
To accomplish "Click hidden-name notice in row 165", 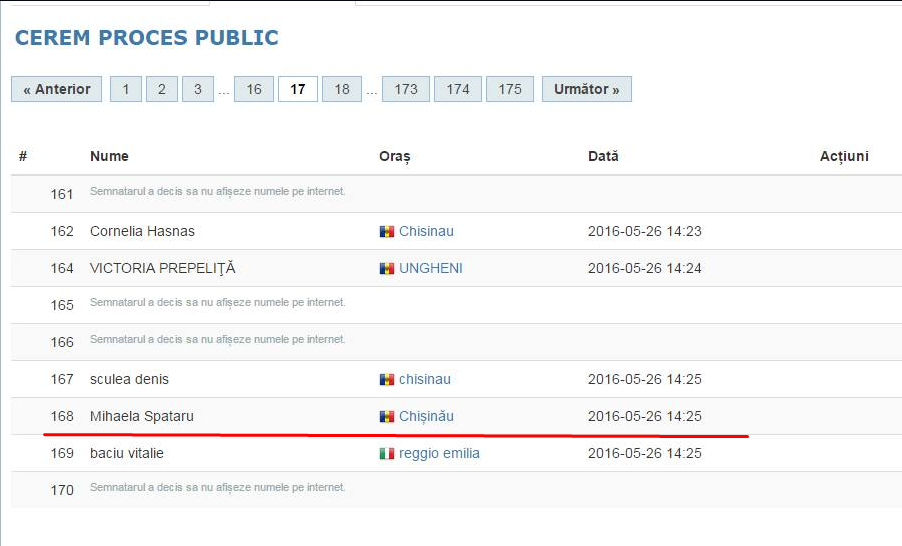I will tap(217, 303).
